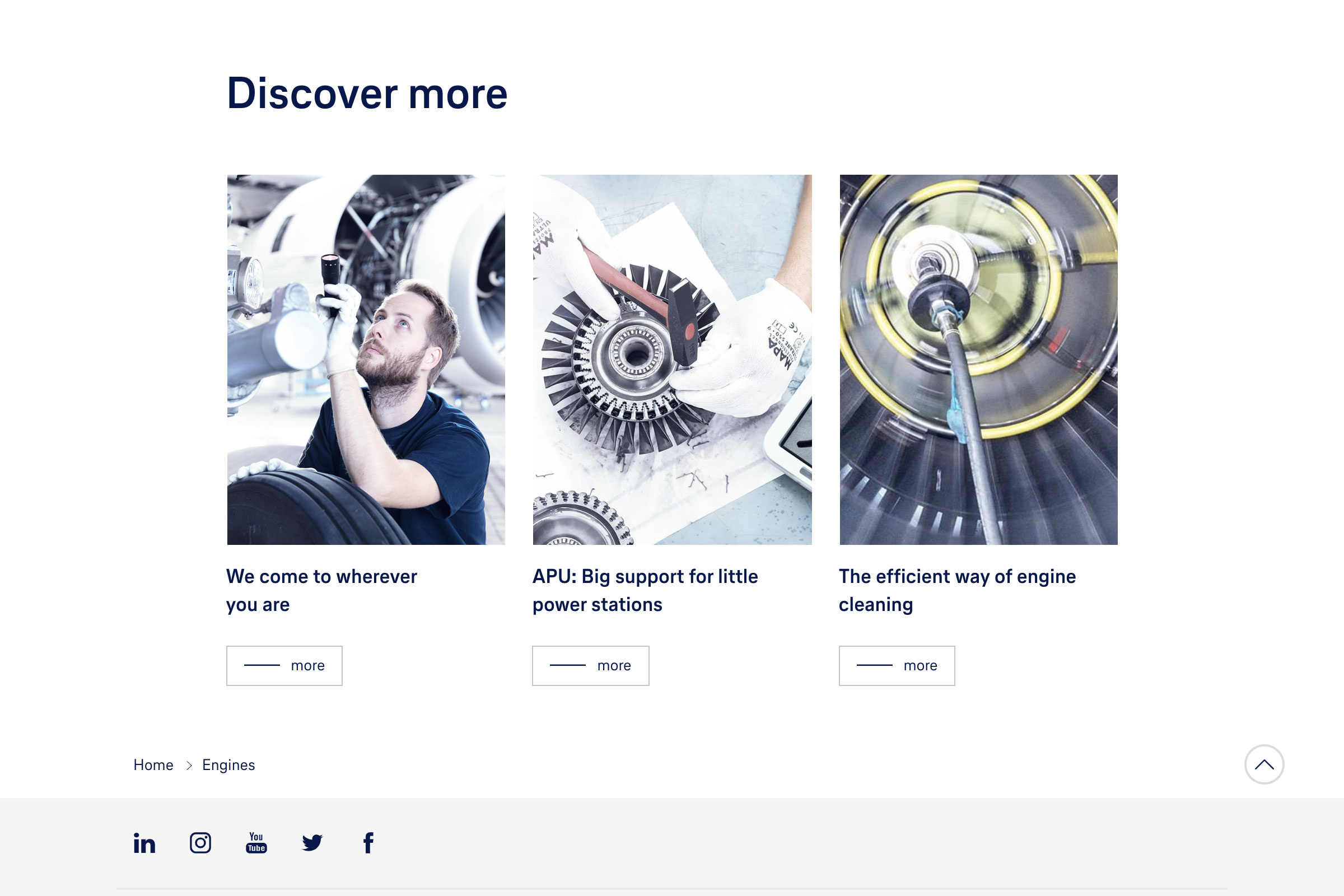The width and height of the screenshot is (1344, 896).
Task: Go to Home breadcrumb link
Action: pyautogui.click(x=153, y=765)
